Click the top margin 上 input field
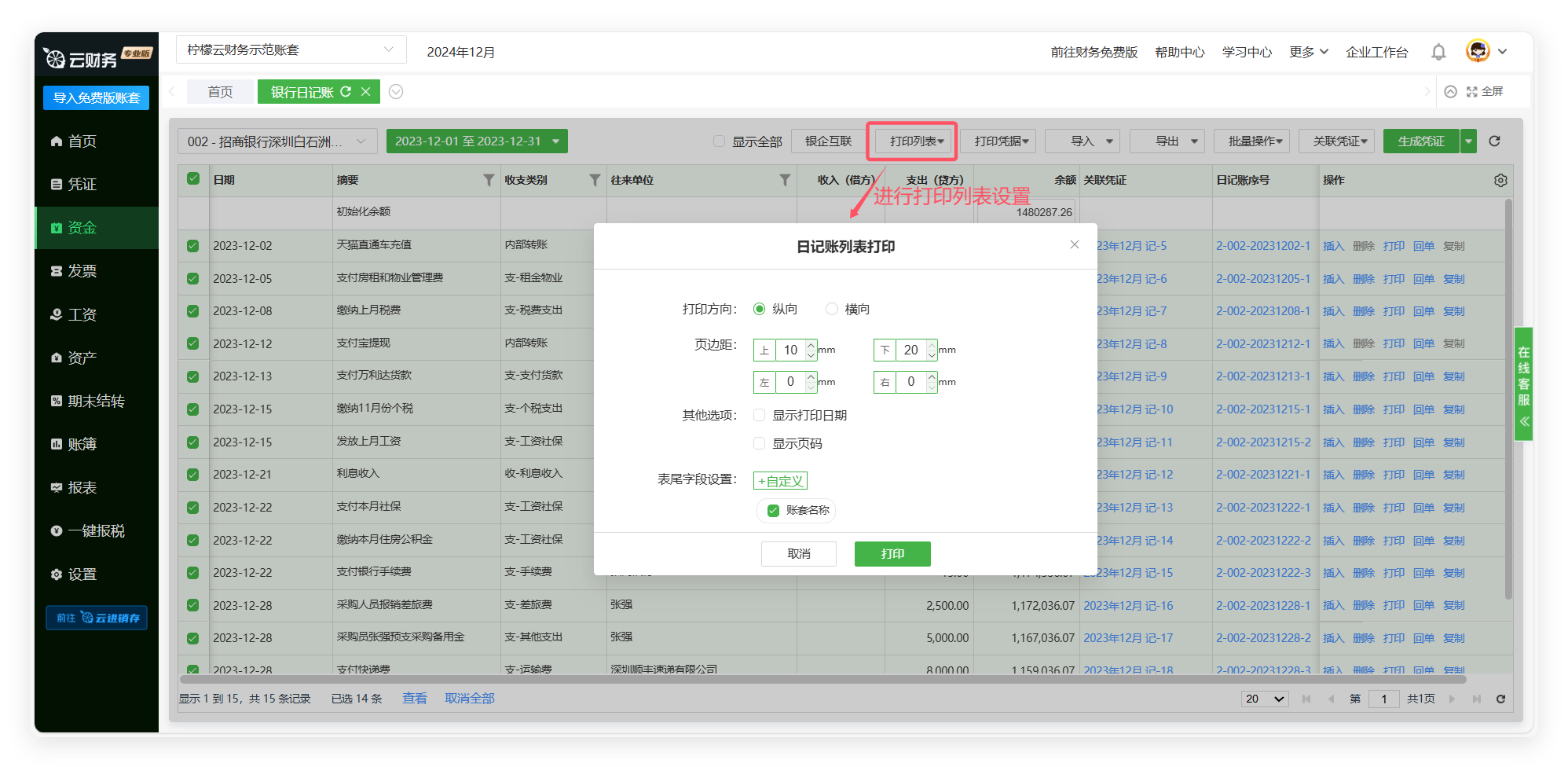The image size is (1568, 767). pyautogui.click(x=790, y=350)
